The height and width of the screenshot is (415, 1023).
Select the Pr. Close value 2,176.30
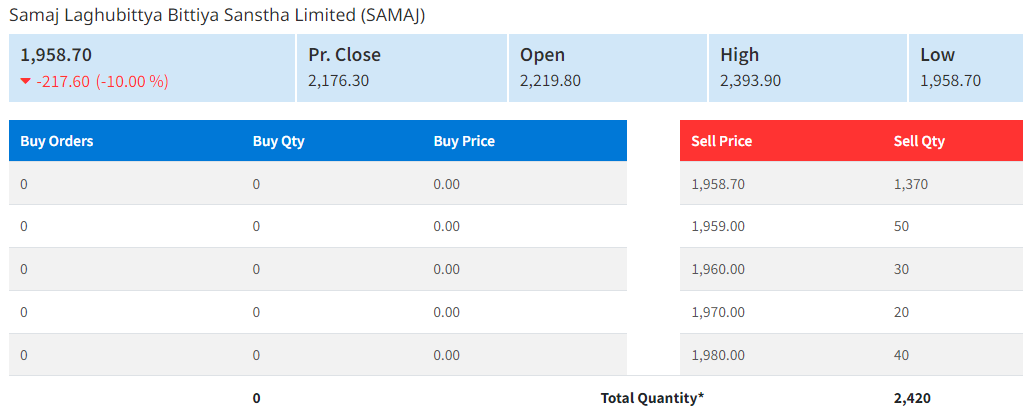point(338,80)
